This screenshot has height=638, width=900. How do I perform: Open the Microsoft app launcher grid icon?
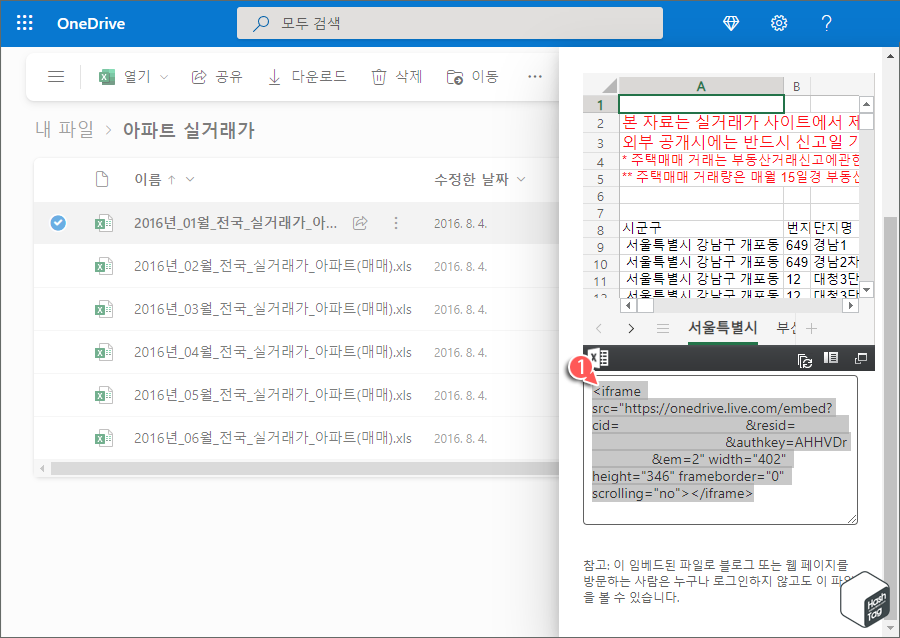pyautogui.click(x=24, y=22)
